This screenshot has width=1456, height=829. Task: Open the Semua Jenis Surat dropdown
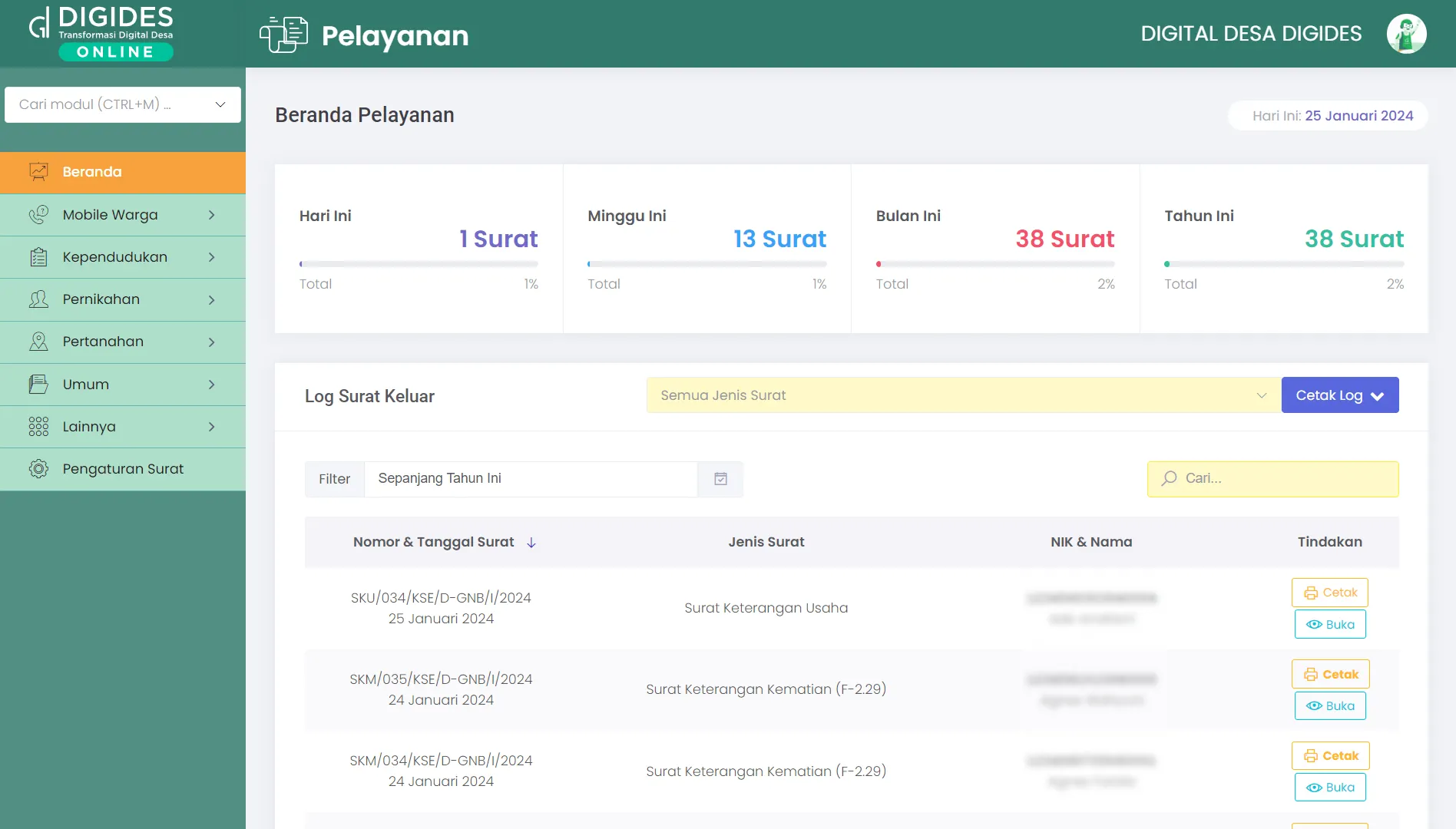click(963, 395)
